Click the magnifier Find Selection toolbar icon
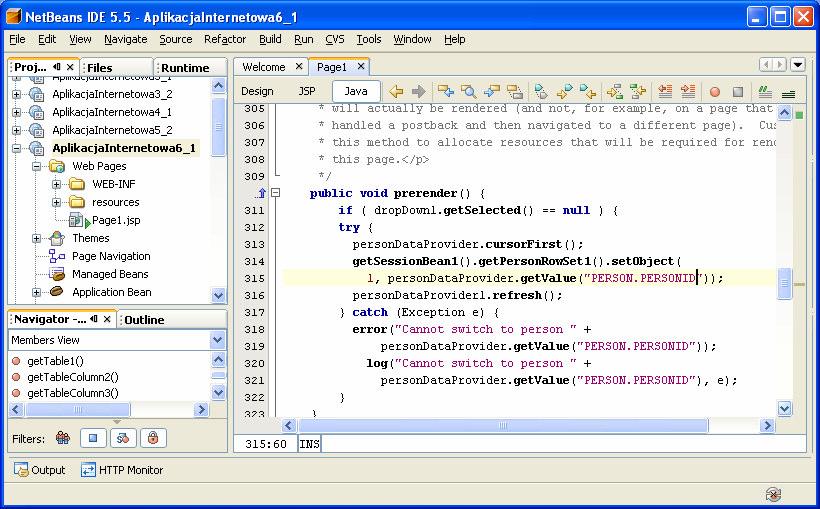 [x=469, y=92]
